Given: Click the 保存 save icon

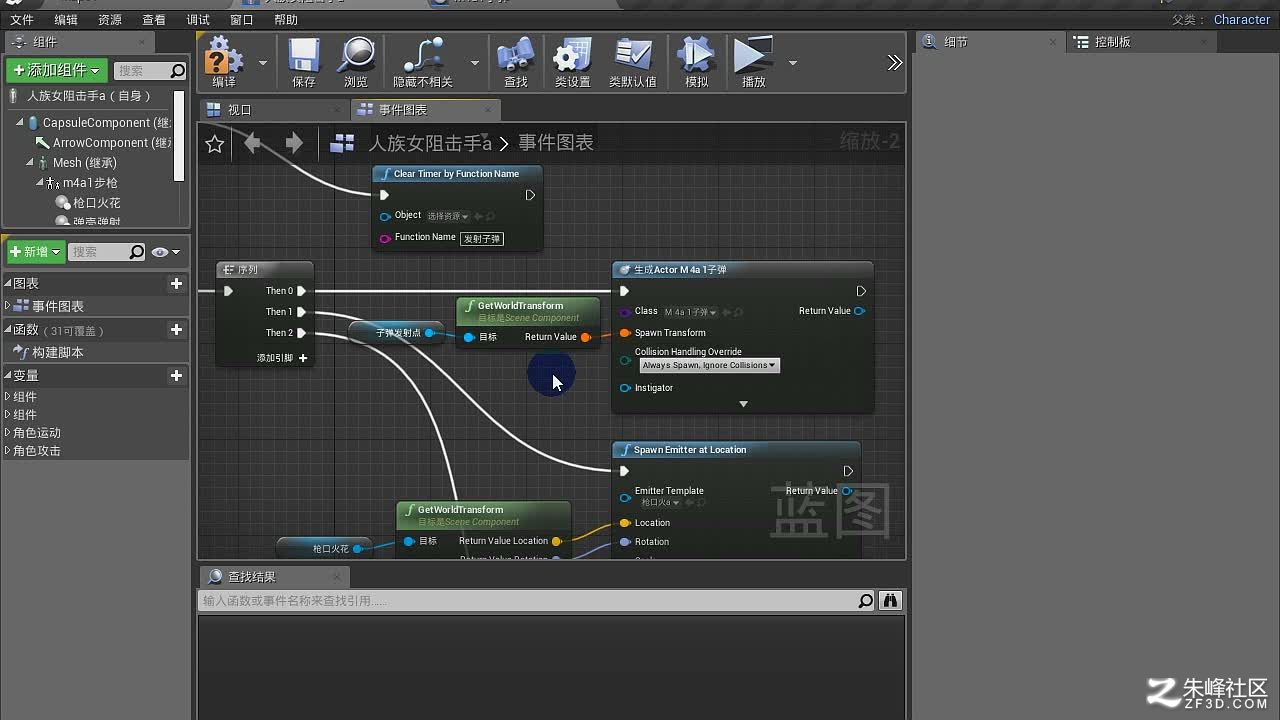Looking at the screenshot, I should 304,56.
